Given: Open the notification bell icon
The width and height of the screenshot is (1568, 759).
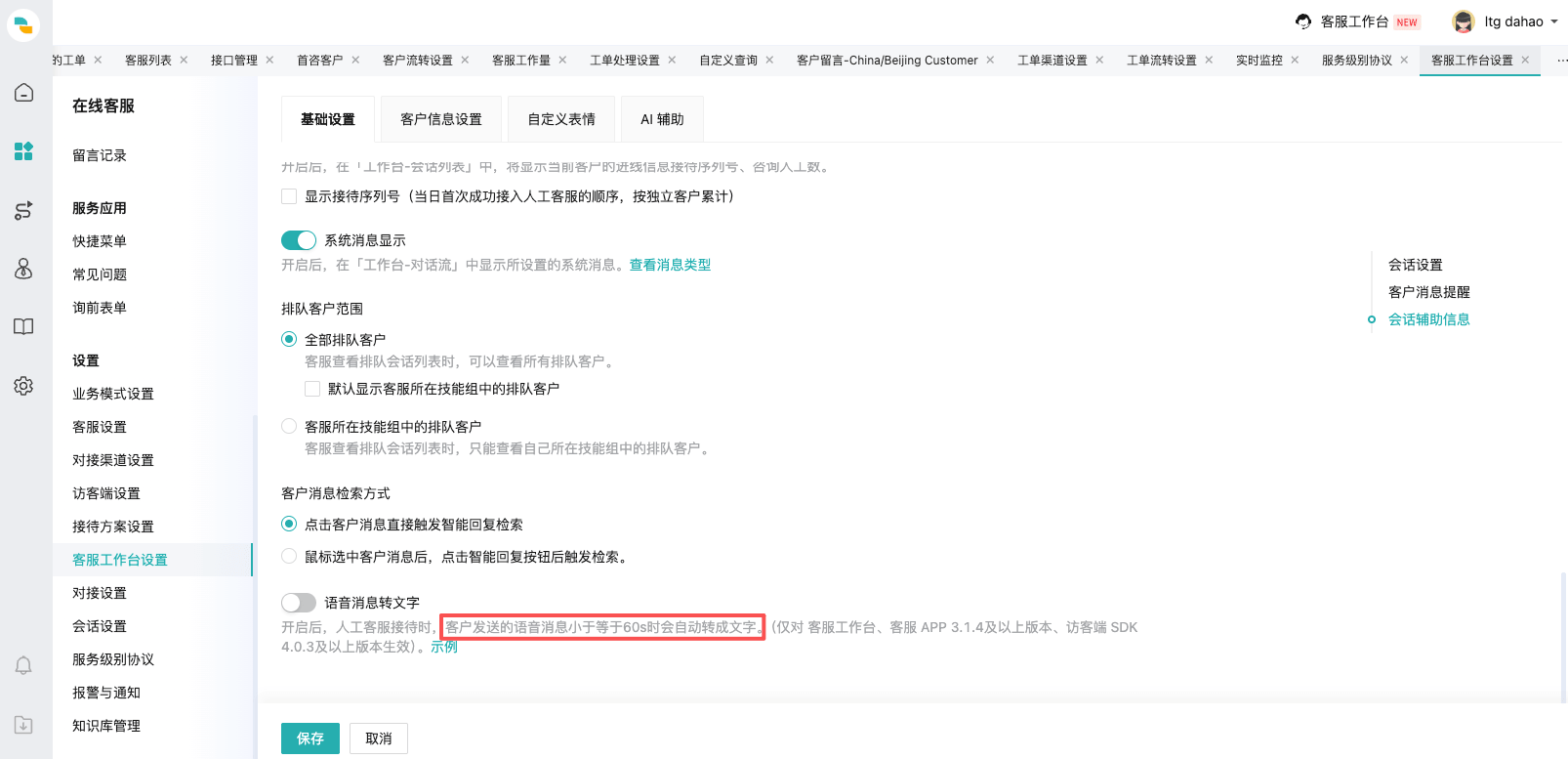Looking at the screenshot, I should click(x=23, y=665).
